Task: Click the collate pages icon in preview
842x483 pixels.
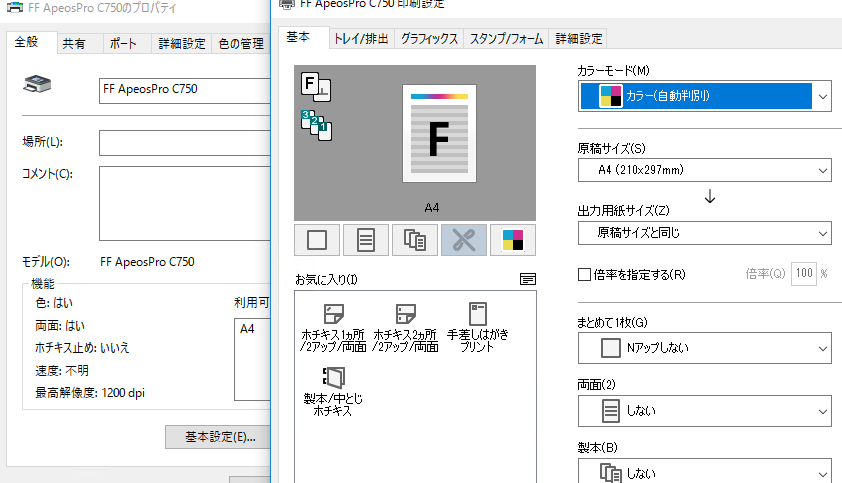Action: [316, 125]
